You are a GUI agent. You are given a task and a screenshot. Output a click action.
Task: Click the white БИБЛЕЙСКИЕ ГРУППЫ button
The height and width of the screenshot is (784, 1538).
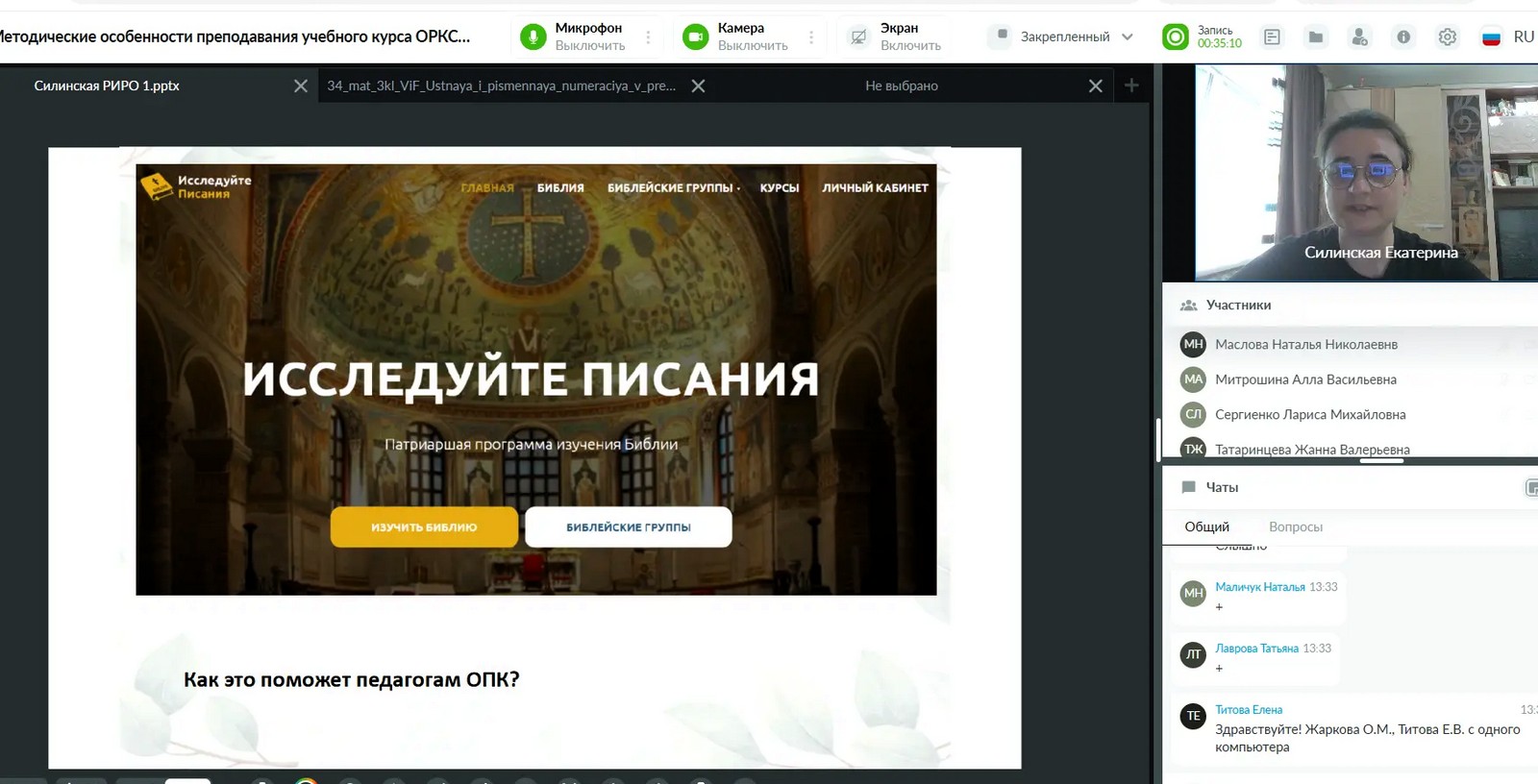629,527
